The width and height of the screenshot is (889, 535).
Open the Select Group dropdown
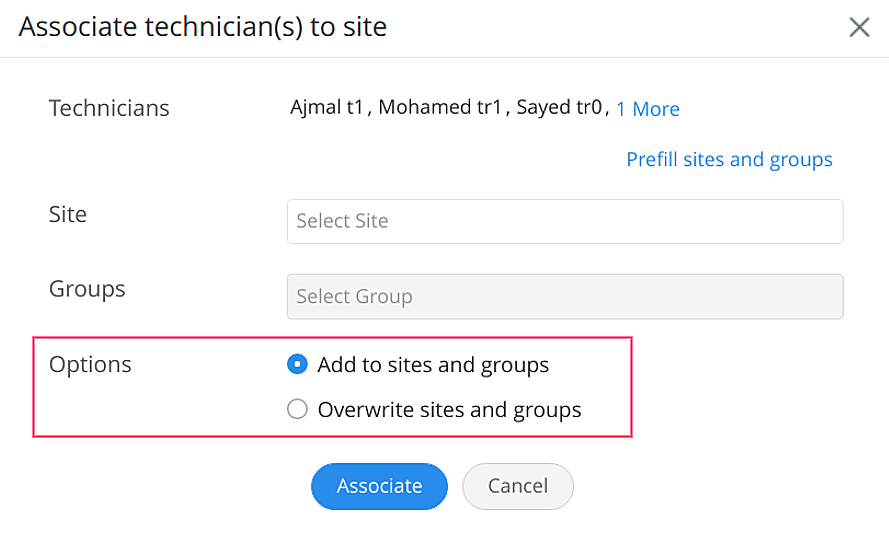pos(564,297)
